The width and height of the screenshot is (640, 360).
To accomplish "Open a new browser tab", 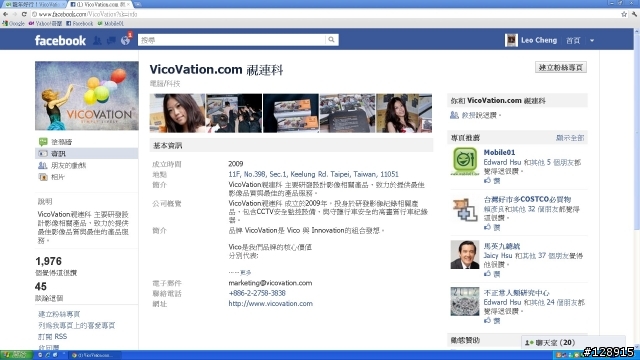I will pos(138,4).
